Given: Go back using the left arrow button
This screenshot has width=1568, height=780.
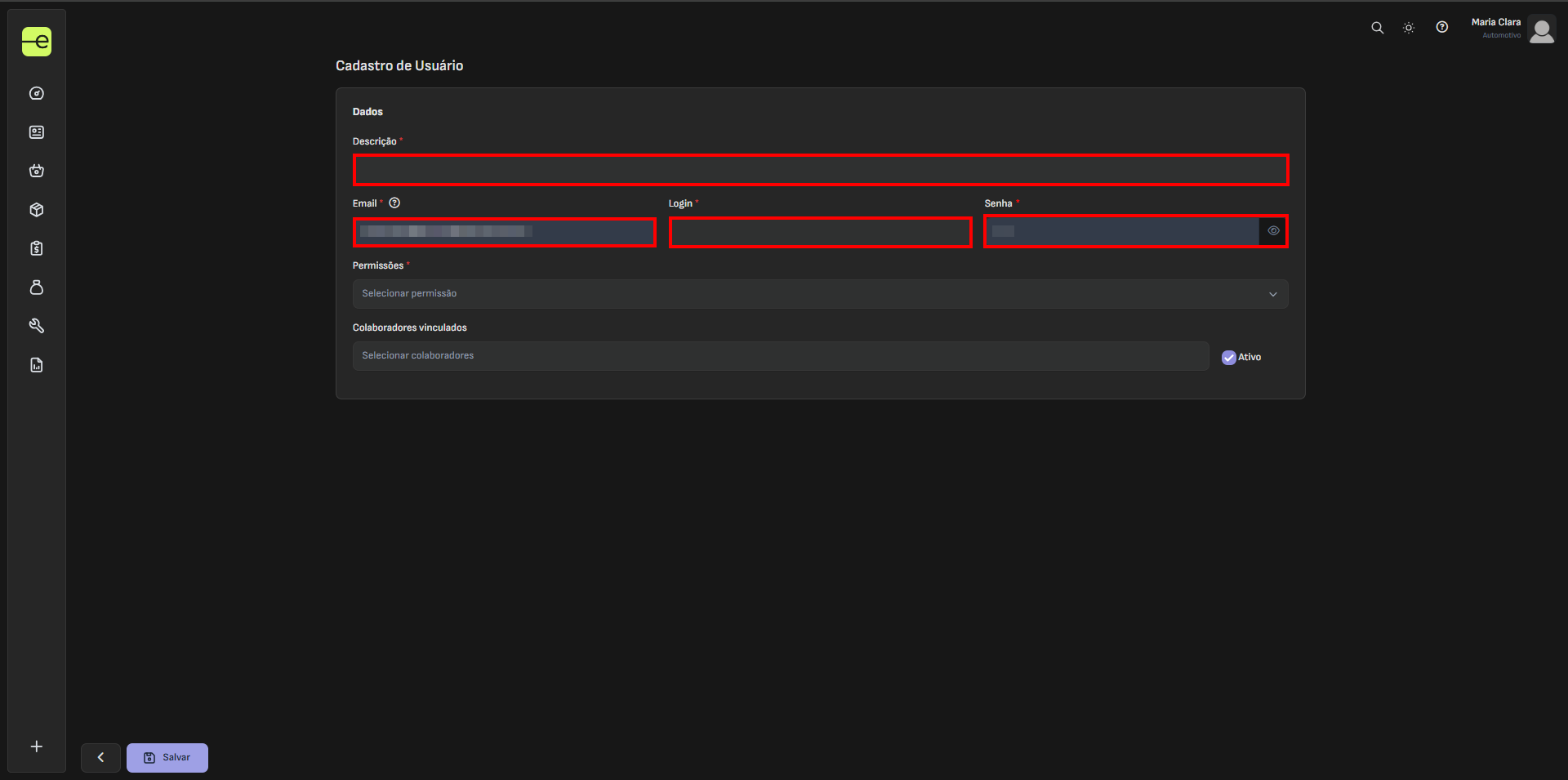Looking at the screenshot, I should point(100,758).
